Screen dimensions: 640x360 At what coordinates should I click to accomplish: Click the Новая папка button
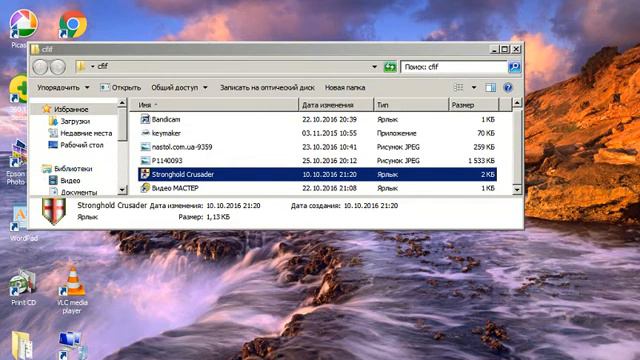pos(345,87)
